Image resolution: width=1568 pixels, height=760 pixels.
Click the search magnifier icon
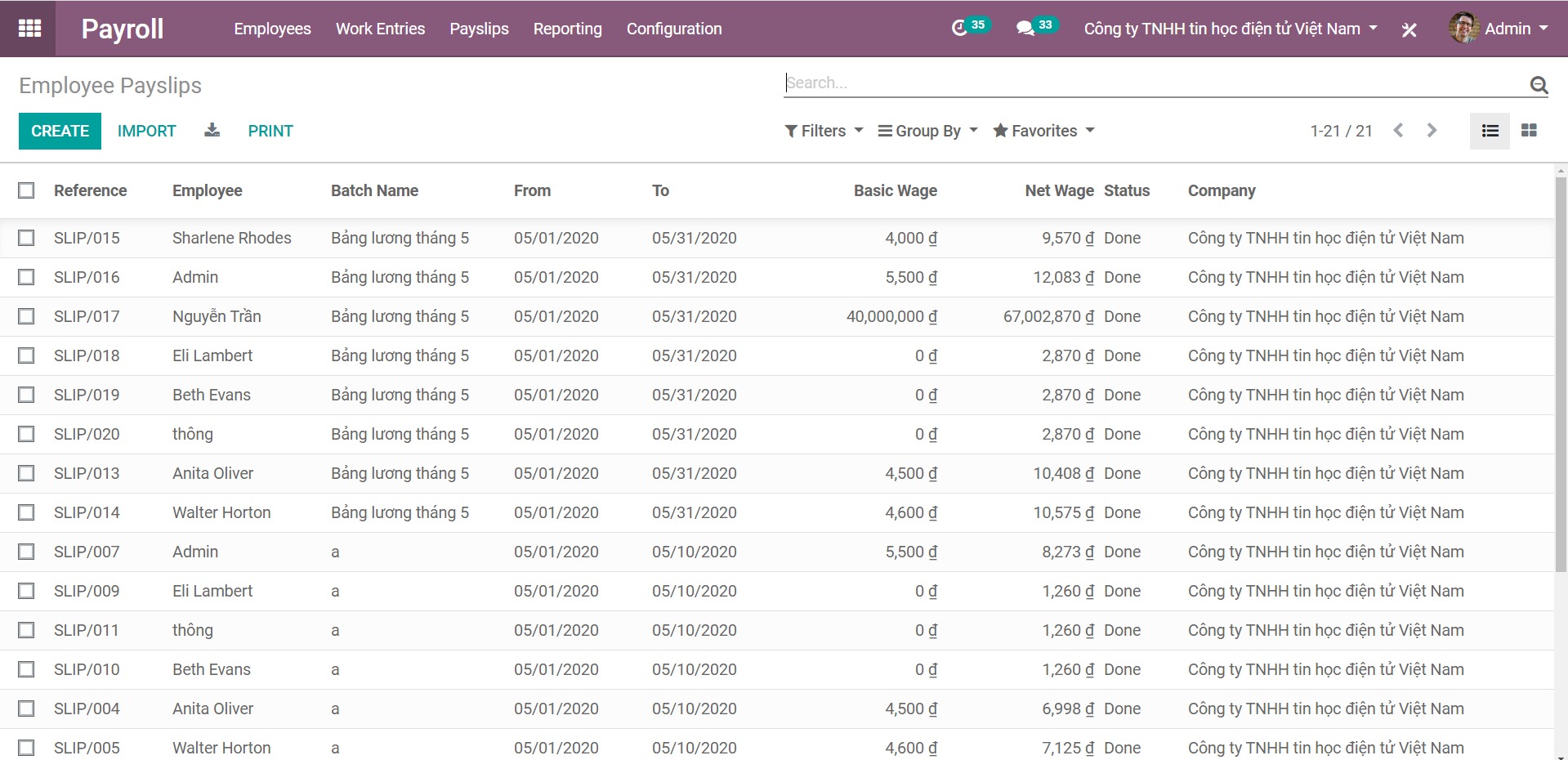point(1538,84)
